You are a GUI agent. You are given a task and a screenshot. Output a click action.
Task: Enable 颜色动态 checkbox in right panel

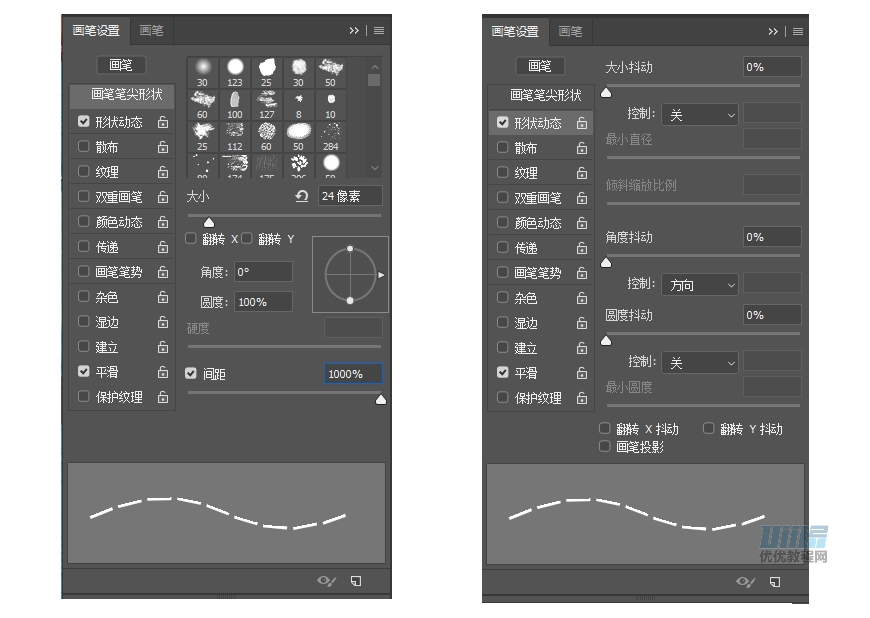tap(503, 222)
